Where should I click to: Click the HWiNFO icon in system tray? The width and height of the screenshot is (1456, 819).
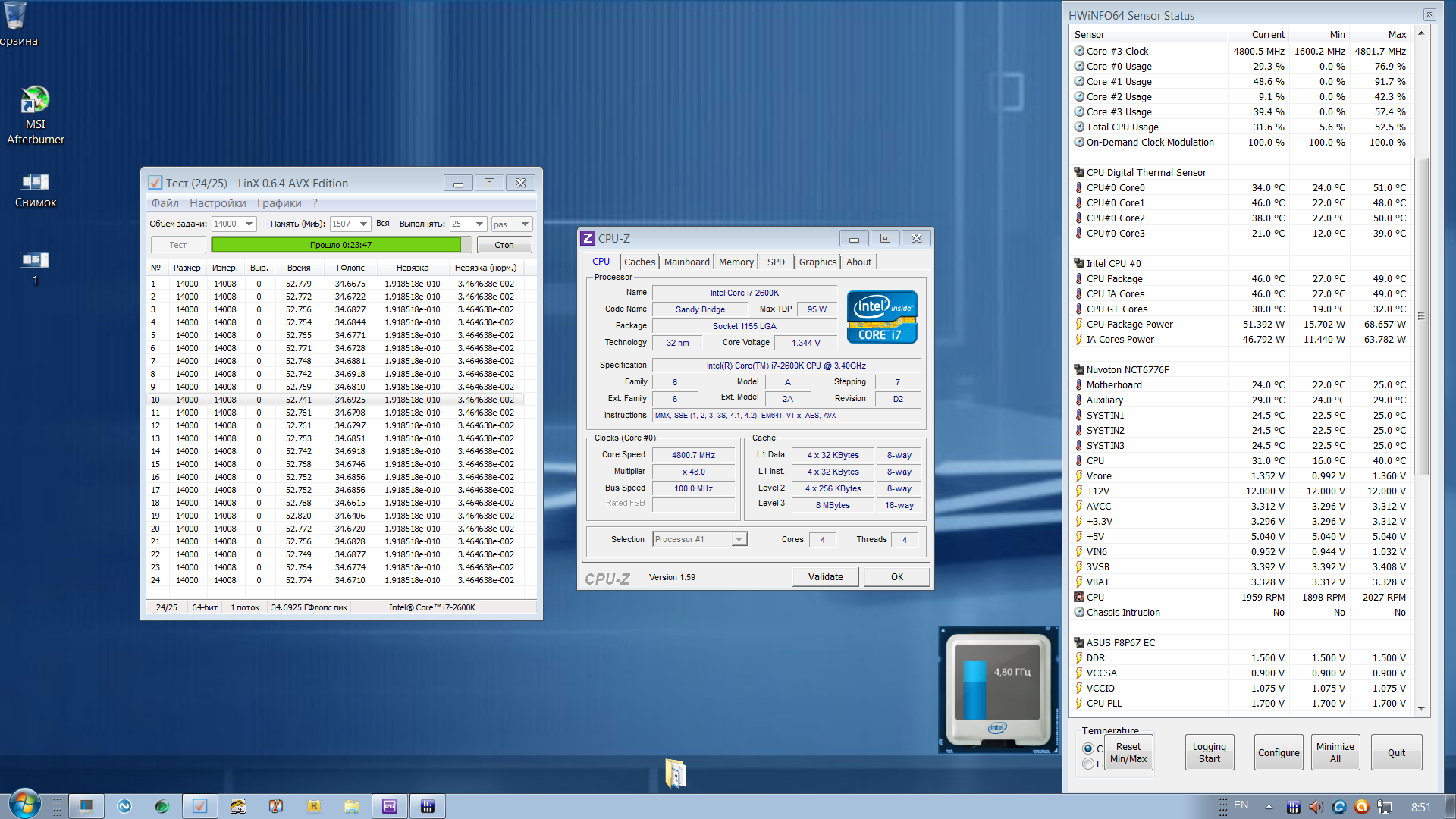tap(1294, 807)
